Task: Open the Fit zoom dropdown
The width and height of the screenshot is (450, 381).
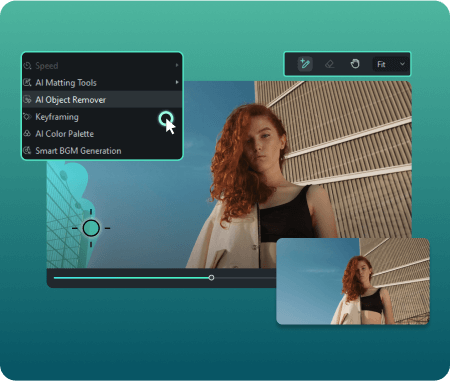Action: tap(391, 64)
